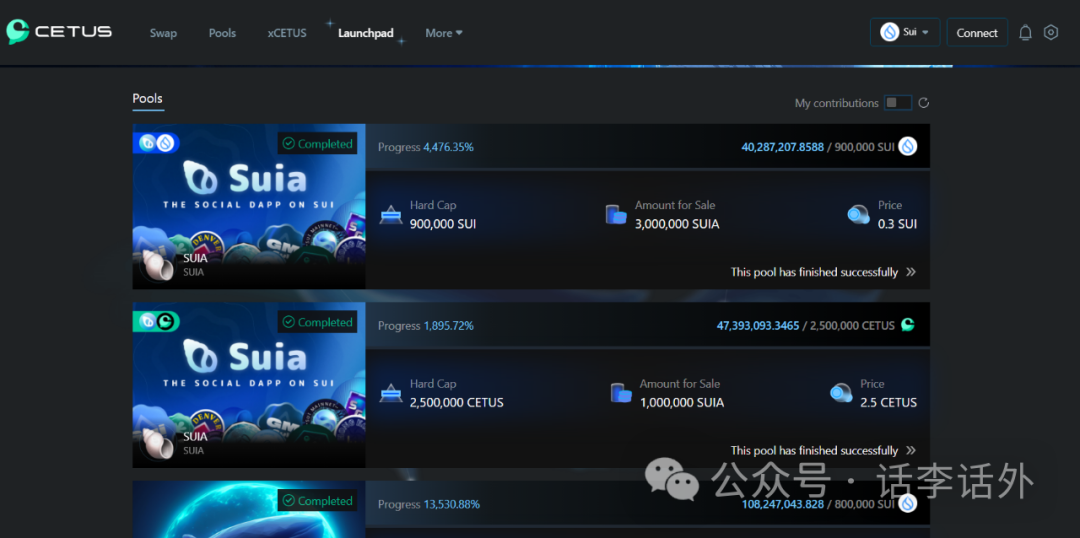
Task: Click the Completed badge on the first Suia card
Action: click(x=318, y=144)
